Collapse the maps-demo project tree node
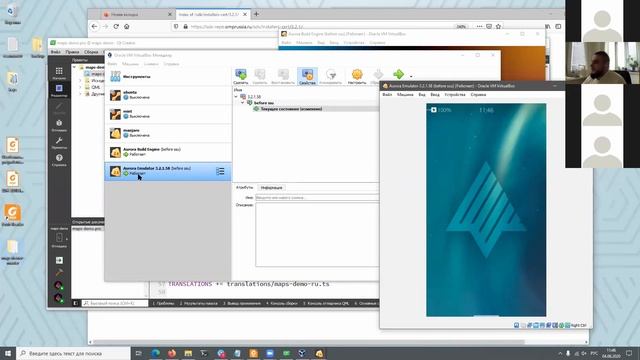Image resolution: width=640 pixels, height=360 pixels. coord(75,67)
